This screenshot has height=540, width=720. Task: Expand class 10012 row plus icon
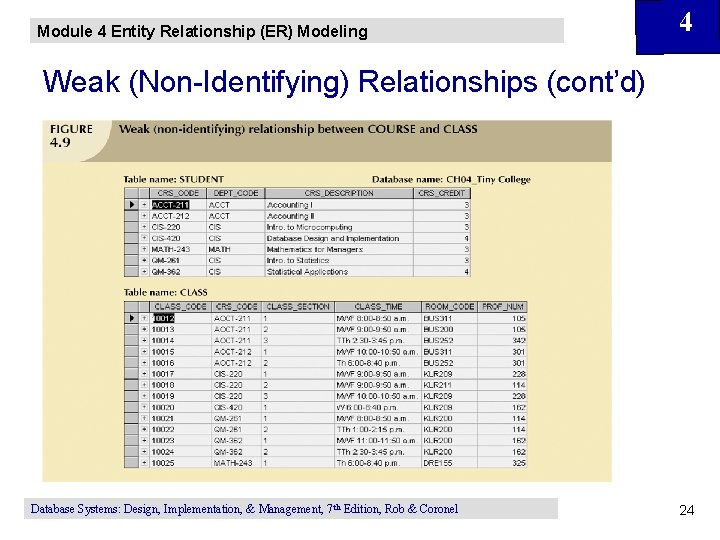144,318
